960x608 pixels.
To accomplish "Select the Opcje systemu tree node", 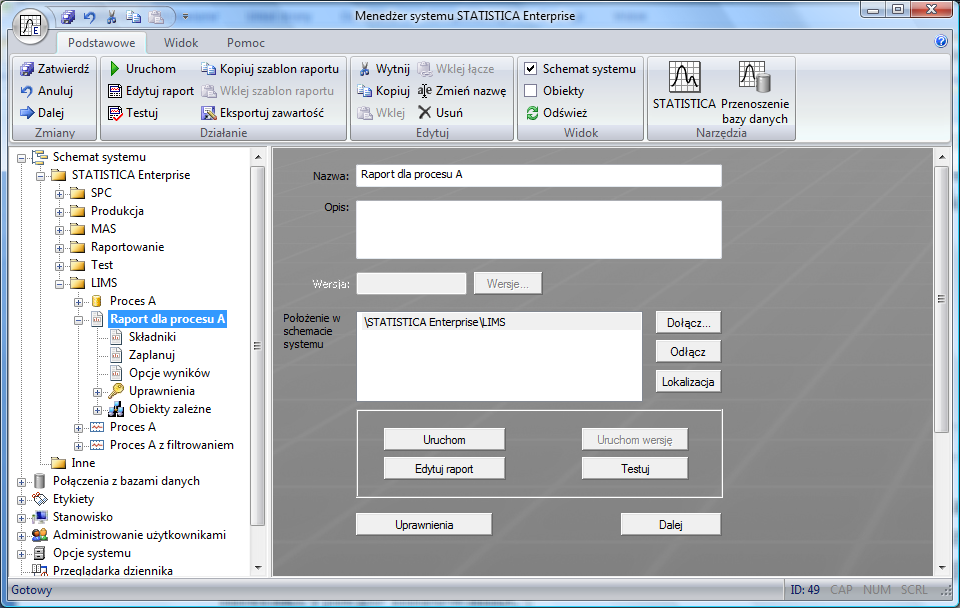I will click(x=92, y=553).
